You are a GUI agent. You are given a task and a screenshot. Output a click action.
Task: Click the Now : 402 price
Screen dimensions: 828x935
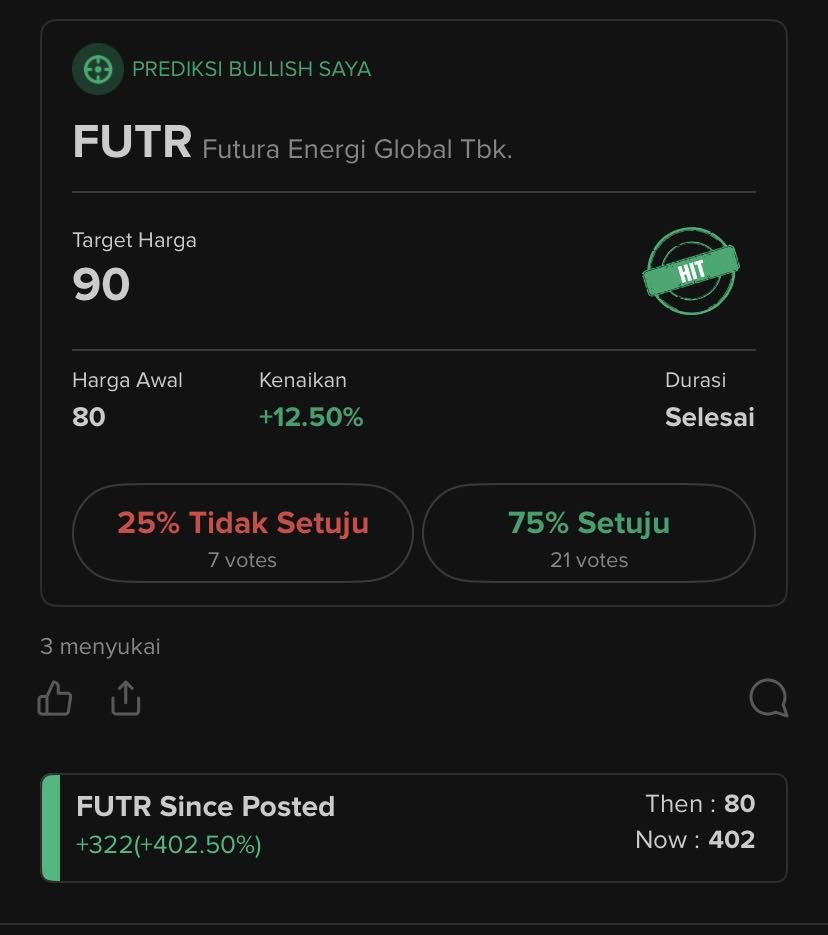pyautogui.click(x=695, y=840)
